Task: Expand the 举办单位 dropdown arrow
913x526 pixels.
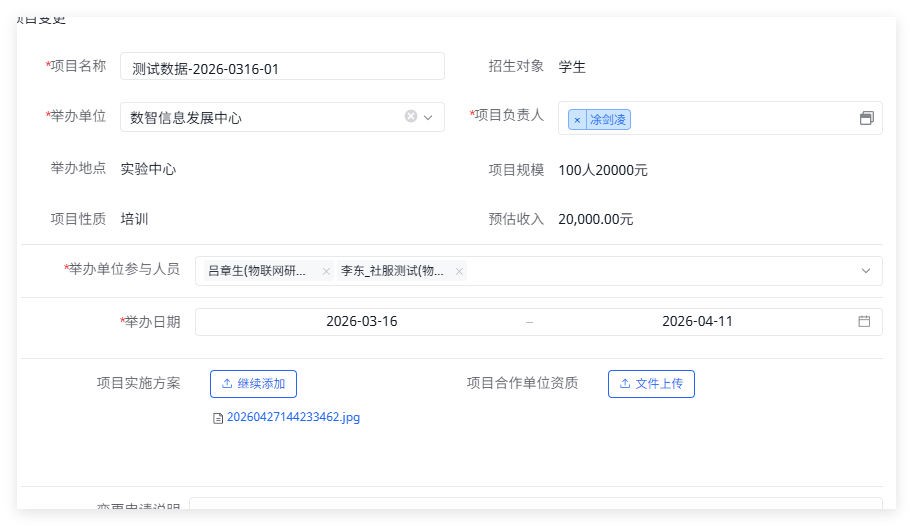Action: (428, 117)
